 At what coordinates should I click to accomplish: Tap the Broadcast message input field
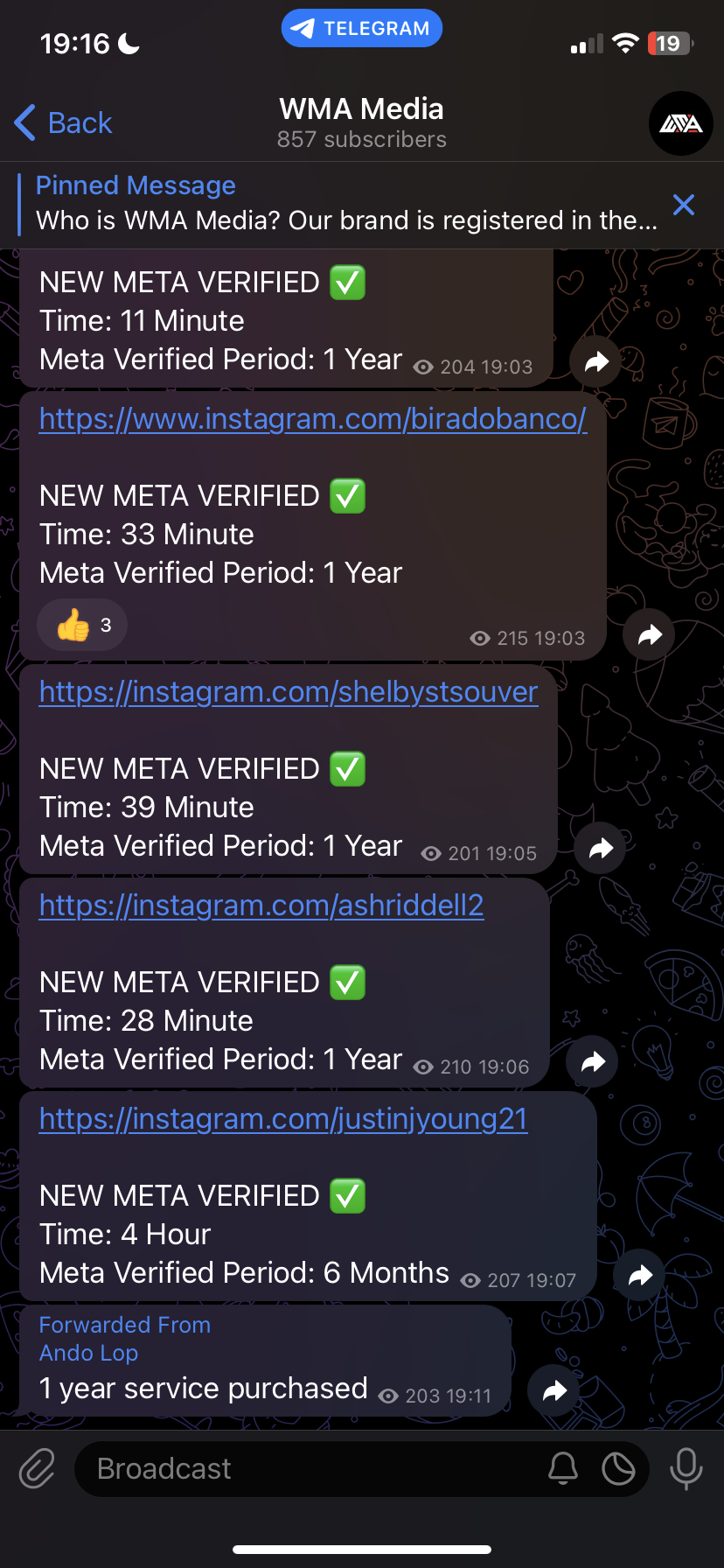306,1468
